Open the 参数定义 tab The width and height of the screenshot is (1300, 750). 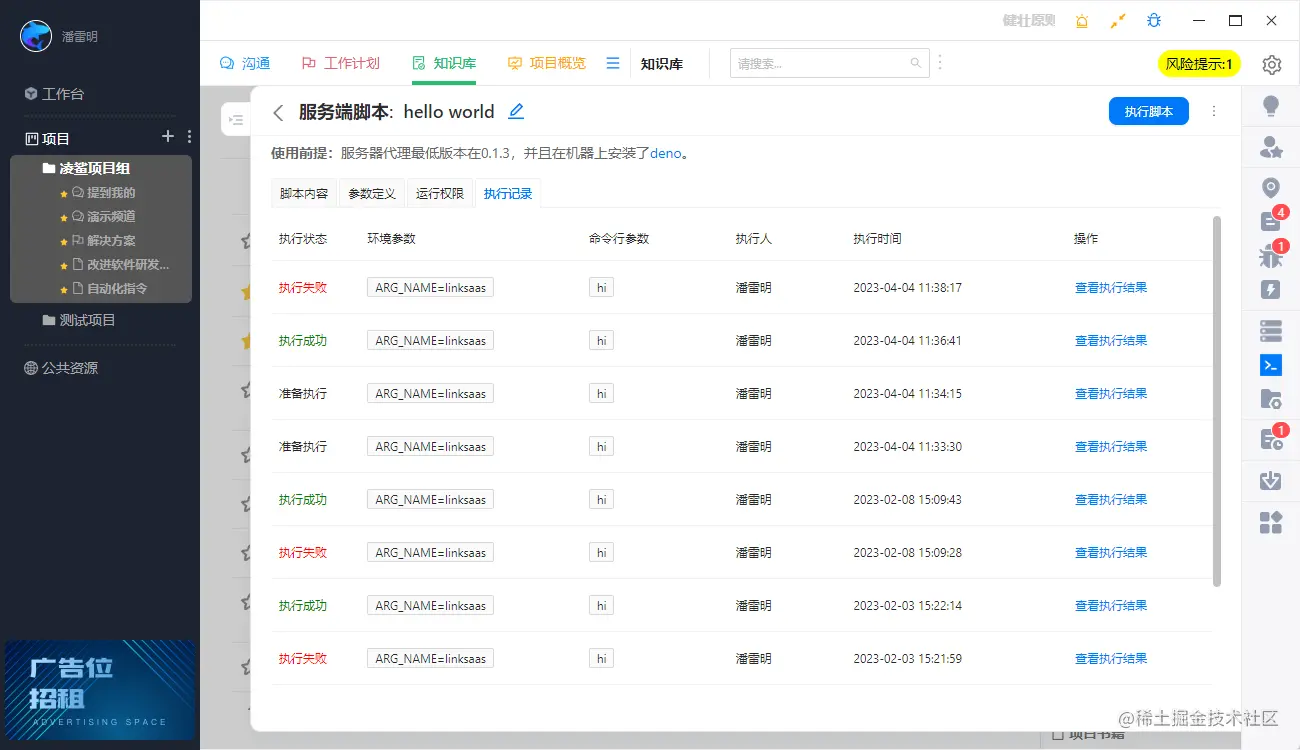pos(372,193)
